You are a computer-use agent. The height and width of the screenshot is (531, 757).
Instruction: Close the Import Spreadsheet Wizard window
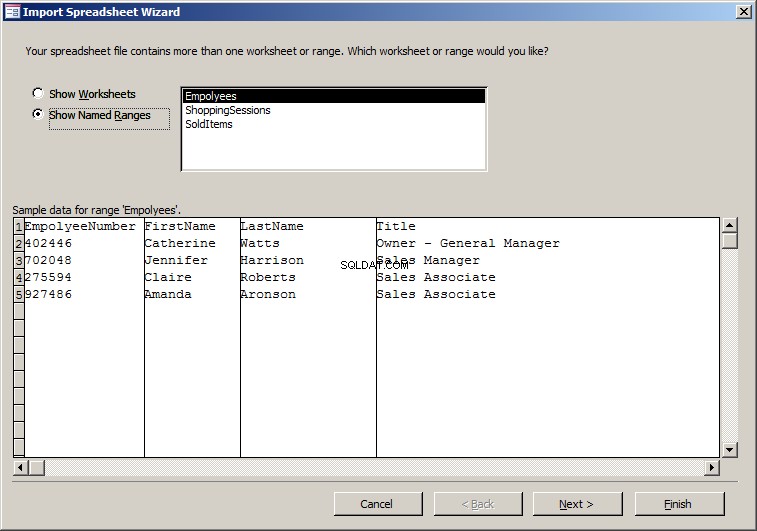(743, 12)
